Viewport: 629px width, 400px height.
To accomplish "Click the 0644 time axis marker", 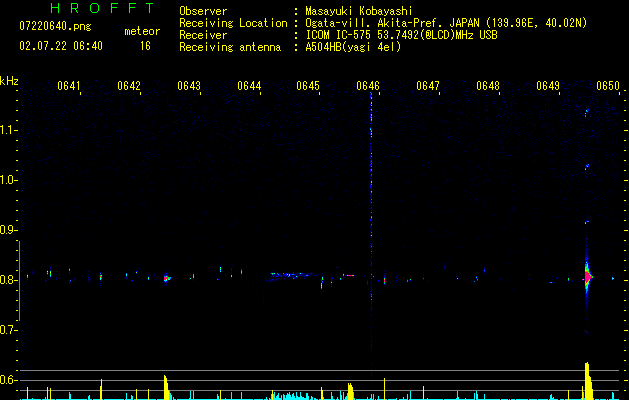I will point(249,86).
